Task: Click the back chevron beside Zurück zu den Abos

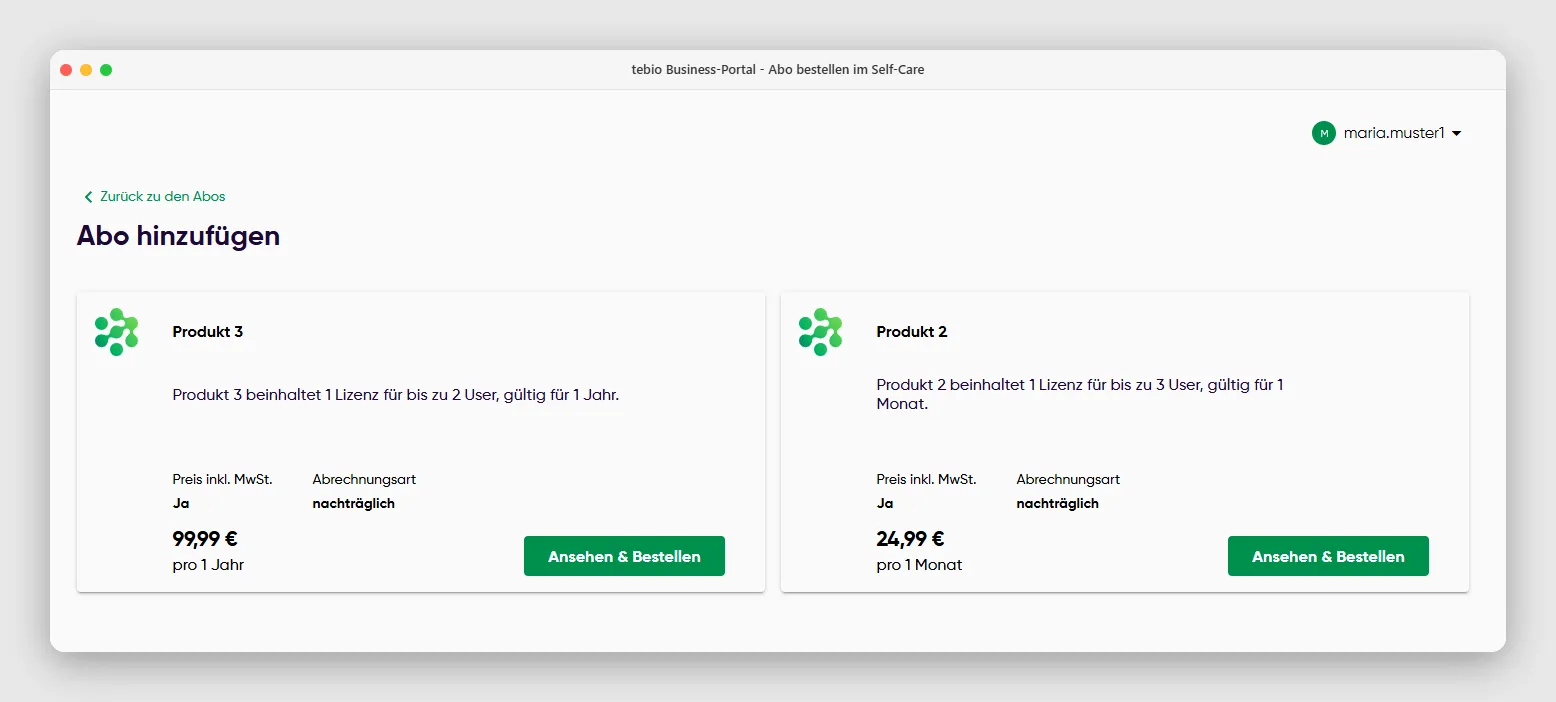Action: 88,197
